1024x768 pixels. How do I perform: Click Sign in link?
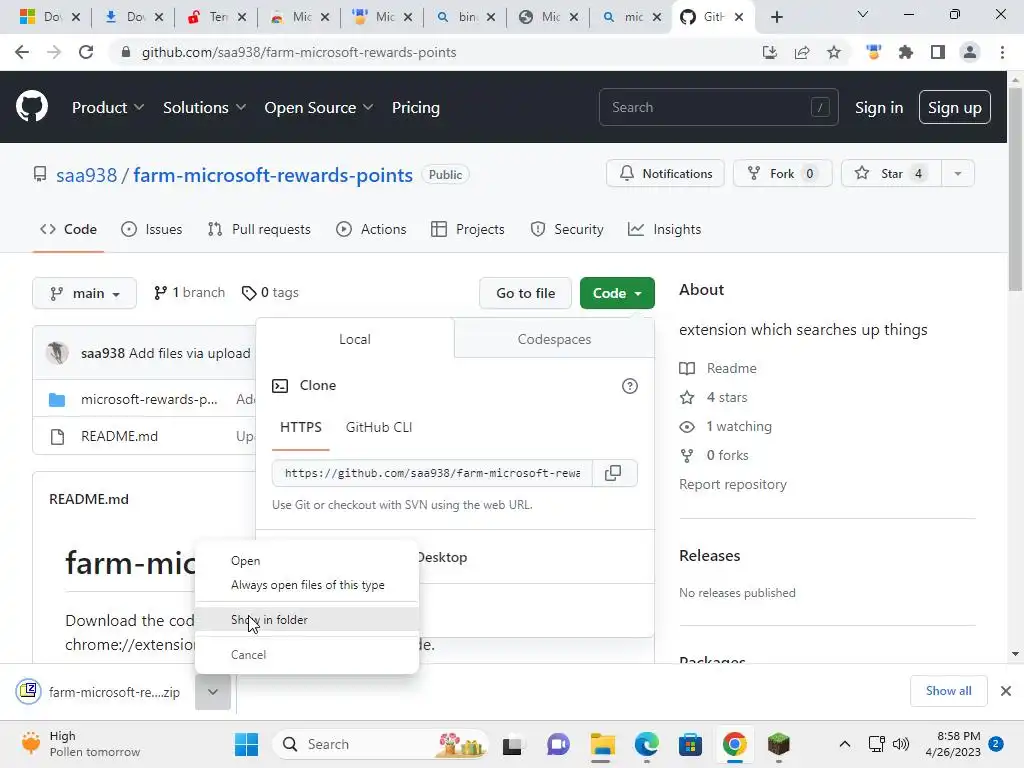coord(879,108)
